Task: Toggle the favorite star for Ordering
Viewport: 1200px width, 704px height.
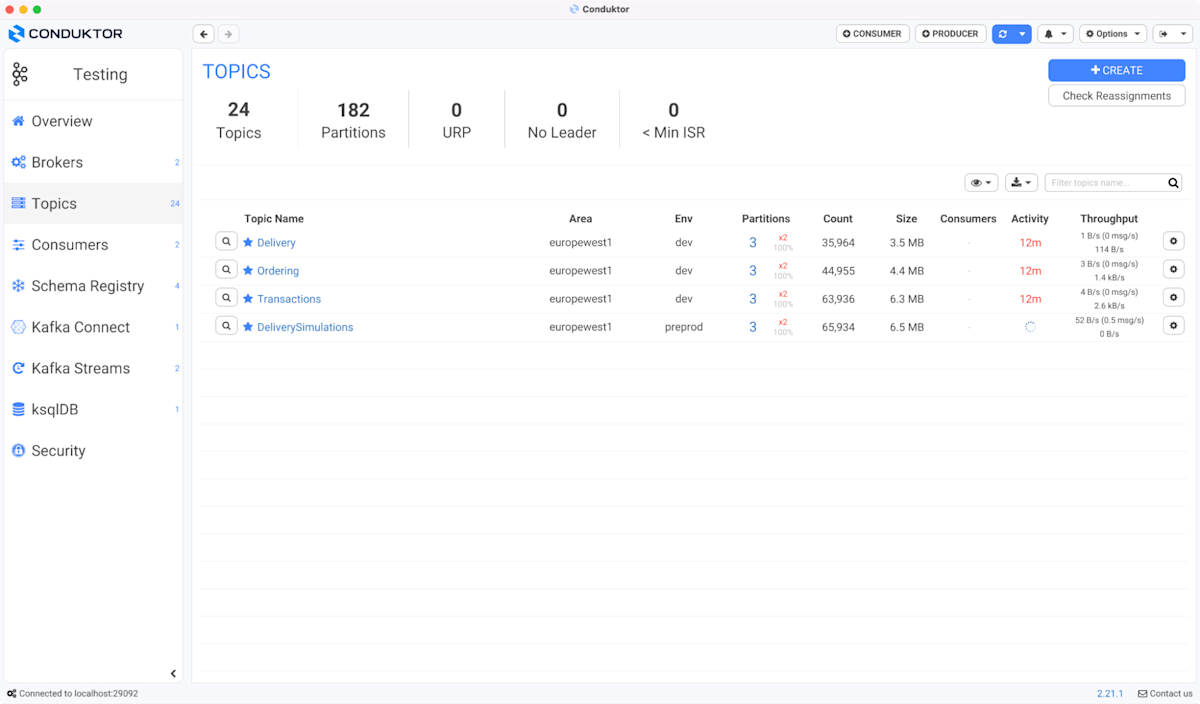Action: point(248,270)
